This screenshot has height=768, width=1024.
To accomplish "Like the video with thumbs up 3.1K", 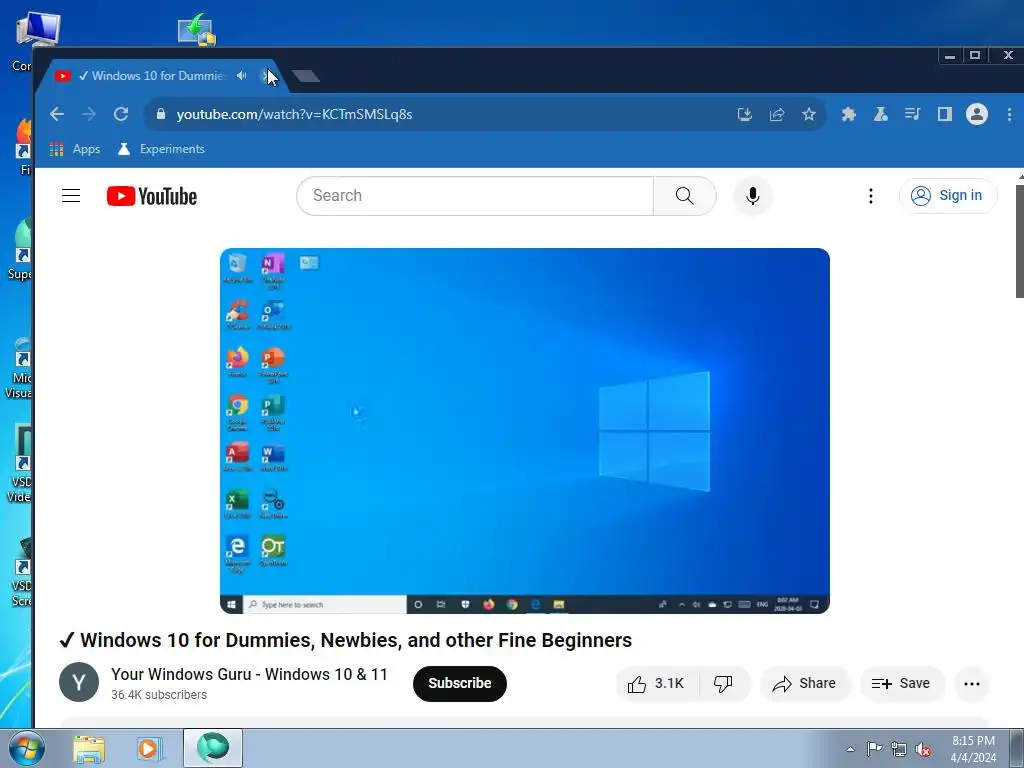I will 657,683.
